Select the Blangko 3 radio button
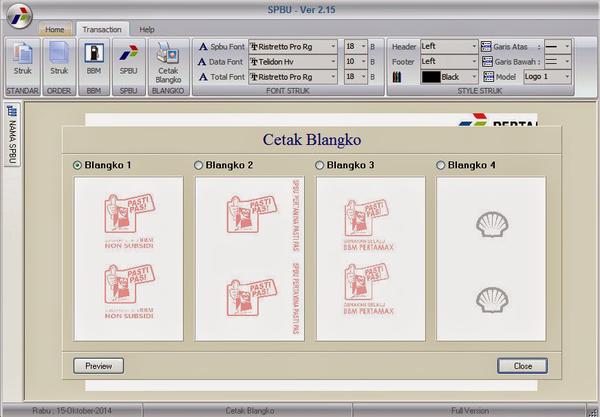This screenshot has height=417, width=600. pos(319,165)
